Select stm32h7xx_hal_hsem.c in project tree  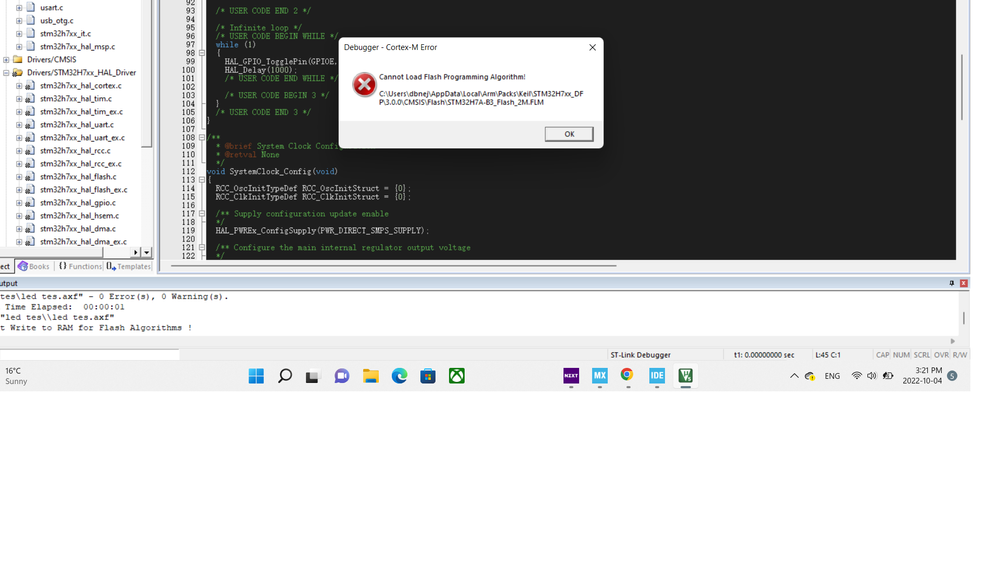pyautogui.click(x=79, y=215)
